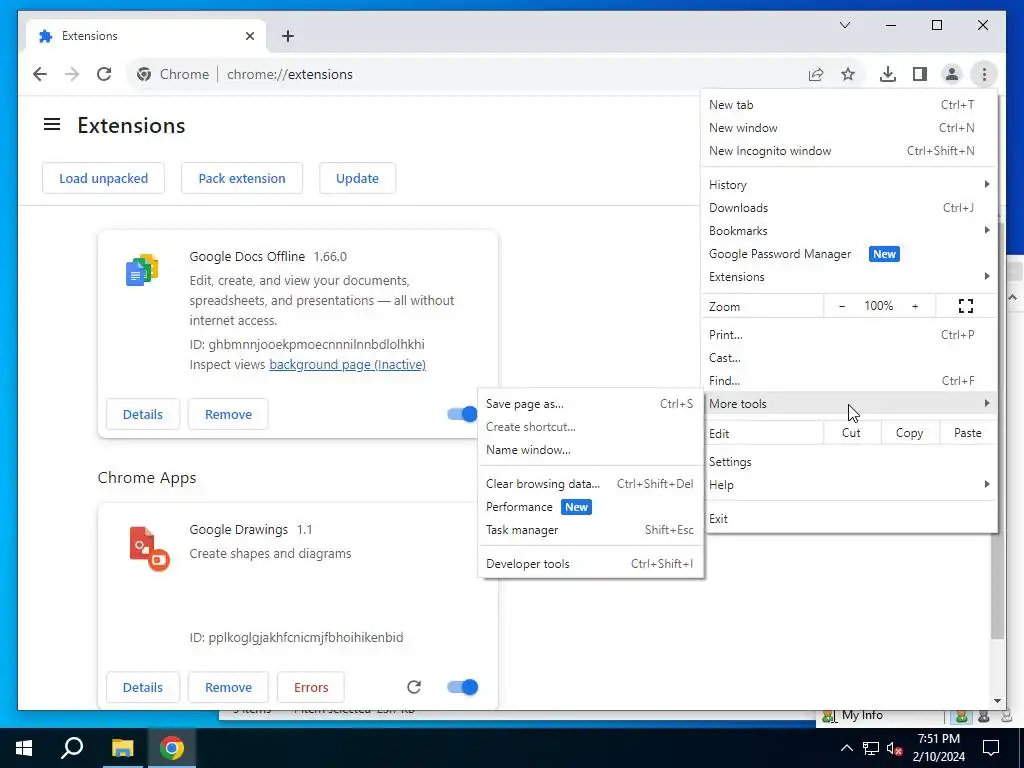Click the share page icon in address bar
This screenshot has width=1024, height=768.
816,74
